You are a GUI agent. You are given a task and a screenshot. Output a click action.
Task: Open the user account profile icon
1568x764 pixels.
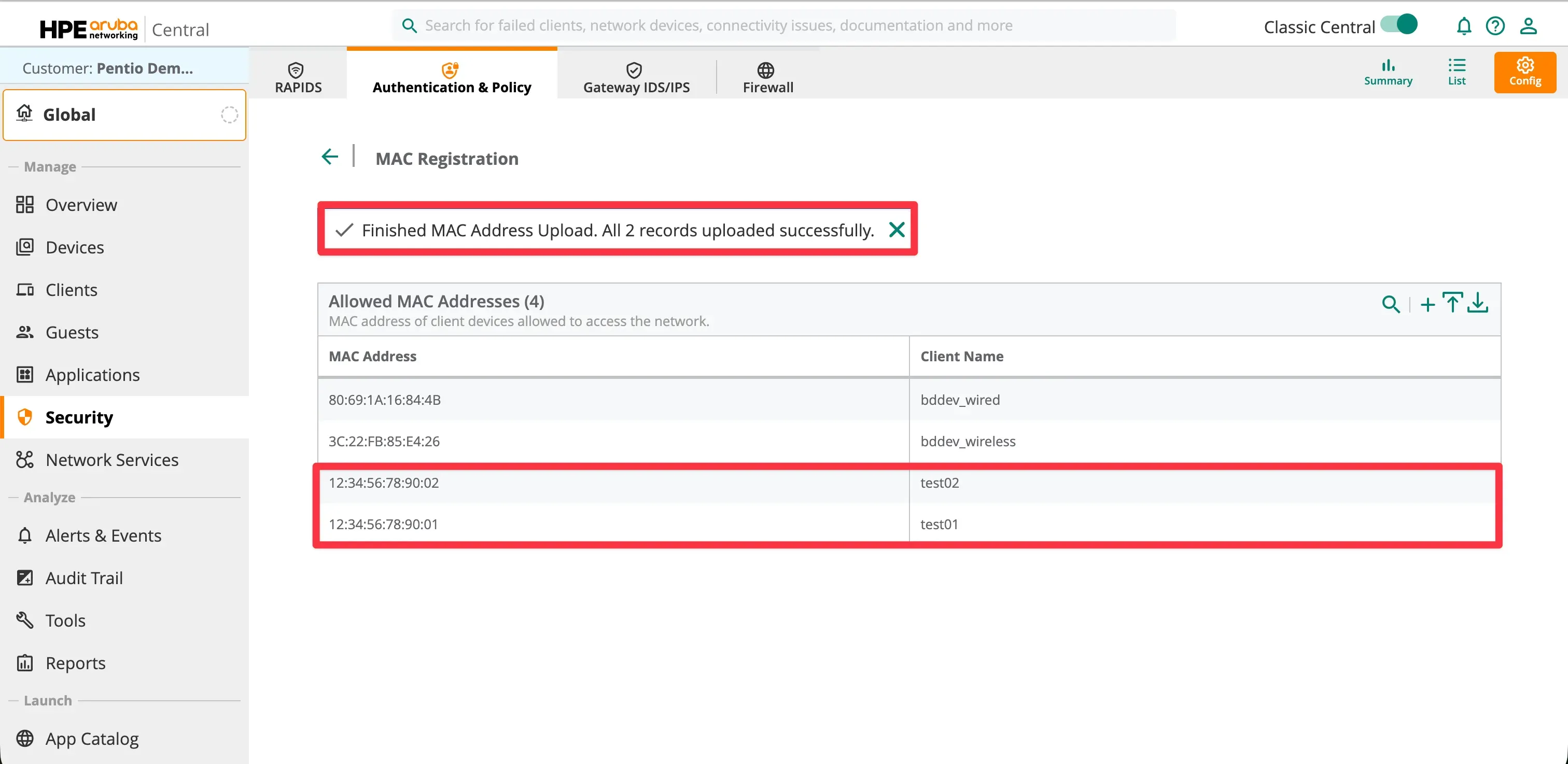(x=1529, y=26)
